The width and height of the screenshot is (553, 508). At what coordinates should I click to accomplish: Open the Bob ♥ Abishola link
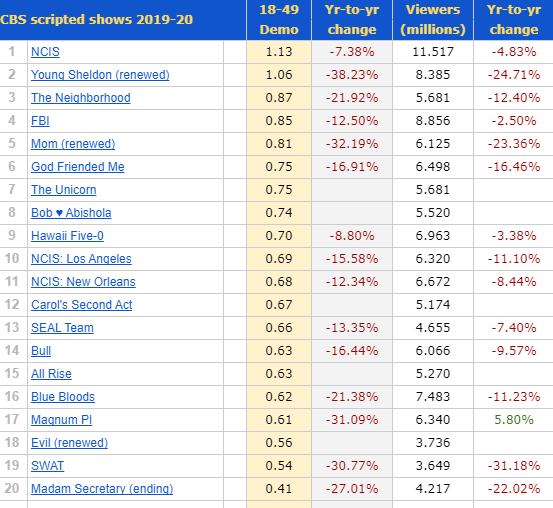click(x=71, y=213)
